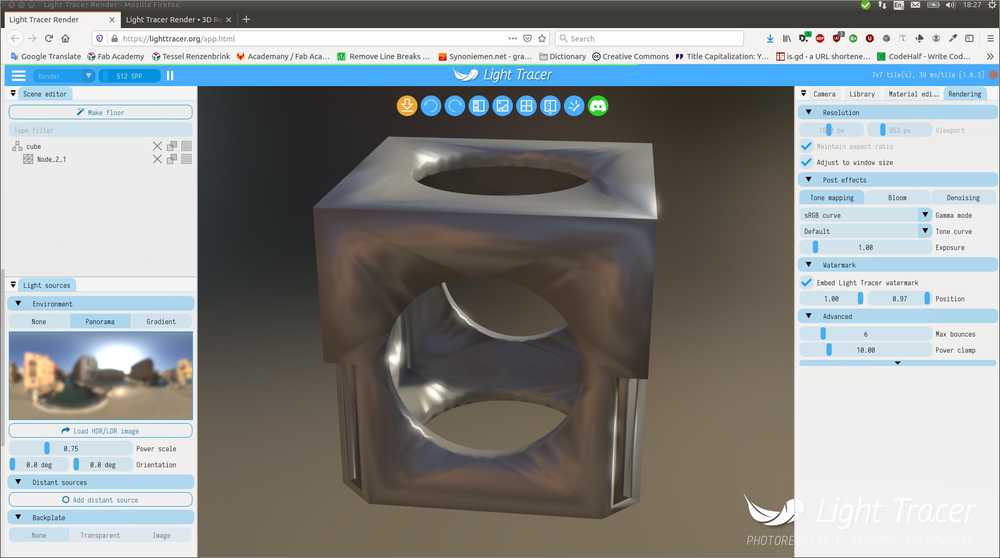
Task: Open Google Translate bookmark
Action: (46, 56)
